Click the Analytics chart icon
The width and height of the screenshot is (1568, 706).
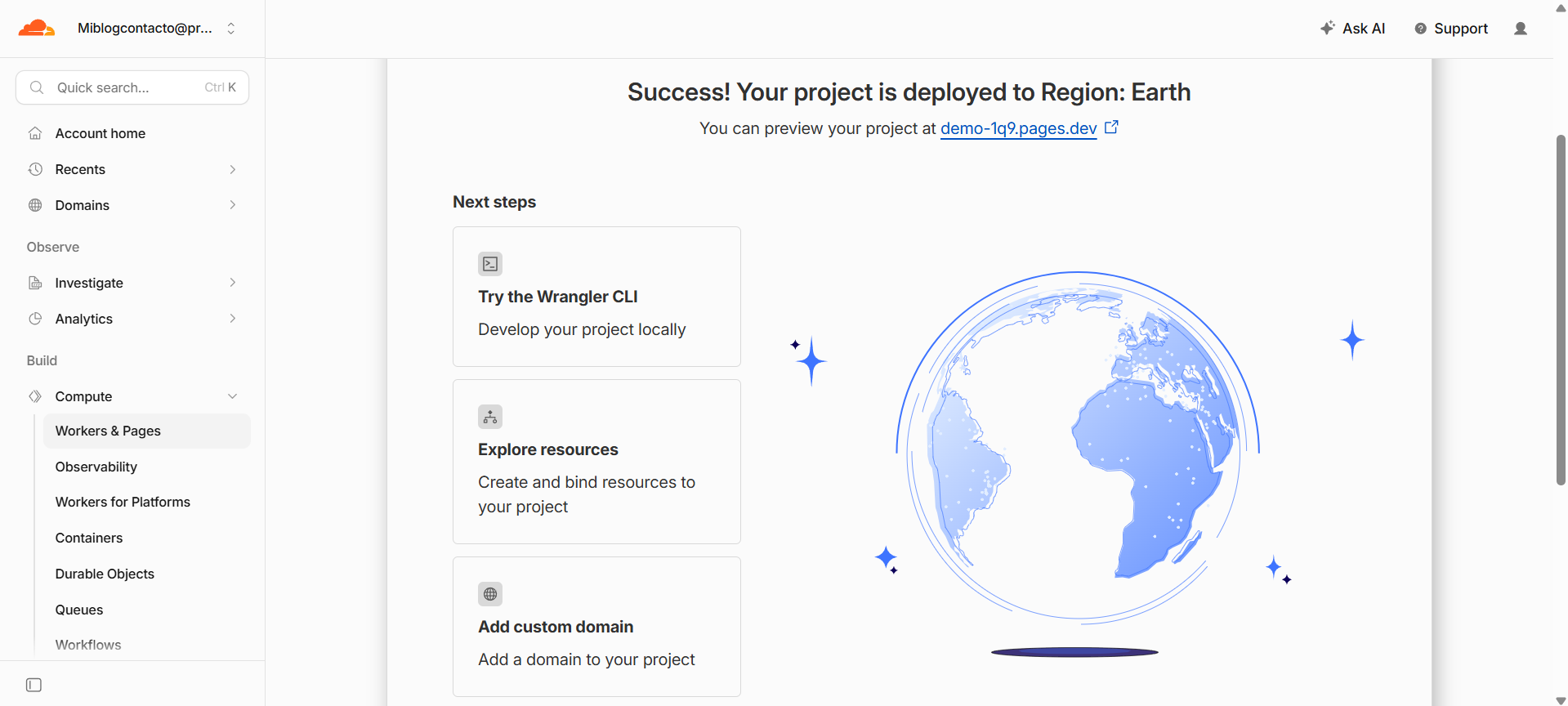pyautogui.click(x=35, y=319)
